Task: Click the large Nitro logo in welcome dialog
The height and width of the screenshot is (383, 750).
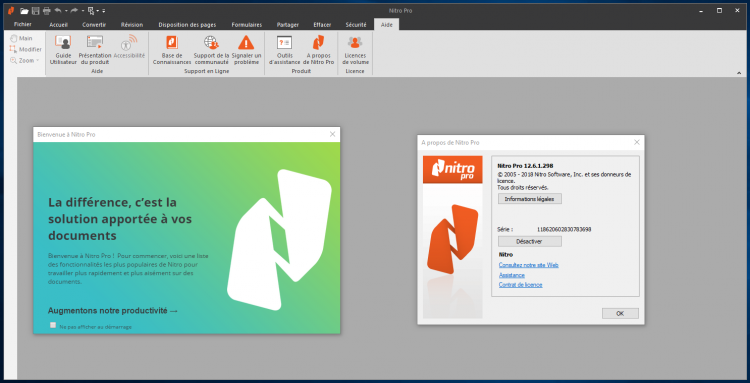Action: pos(279,240)
